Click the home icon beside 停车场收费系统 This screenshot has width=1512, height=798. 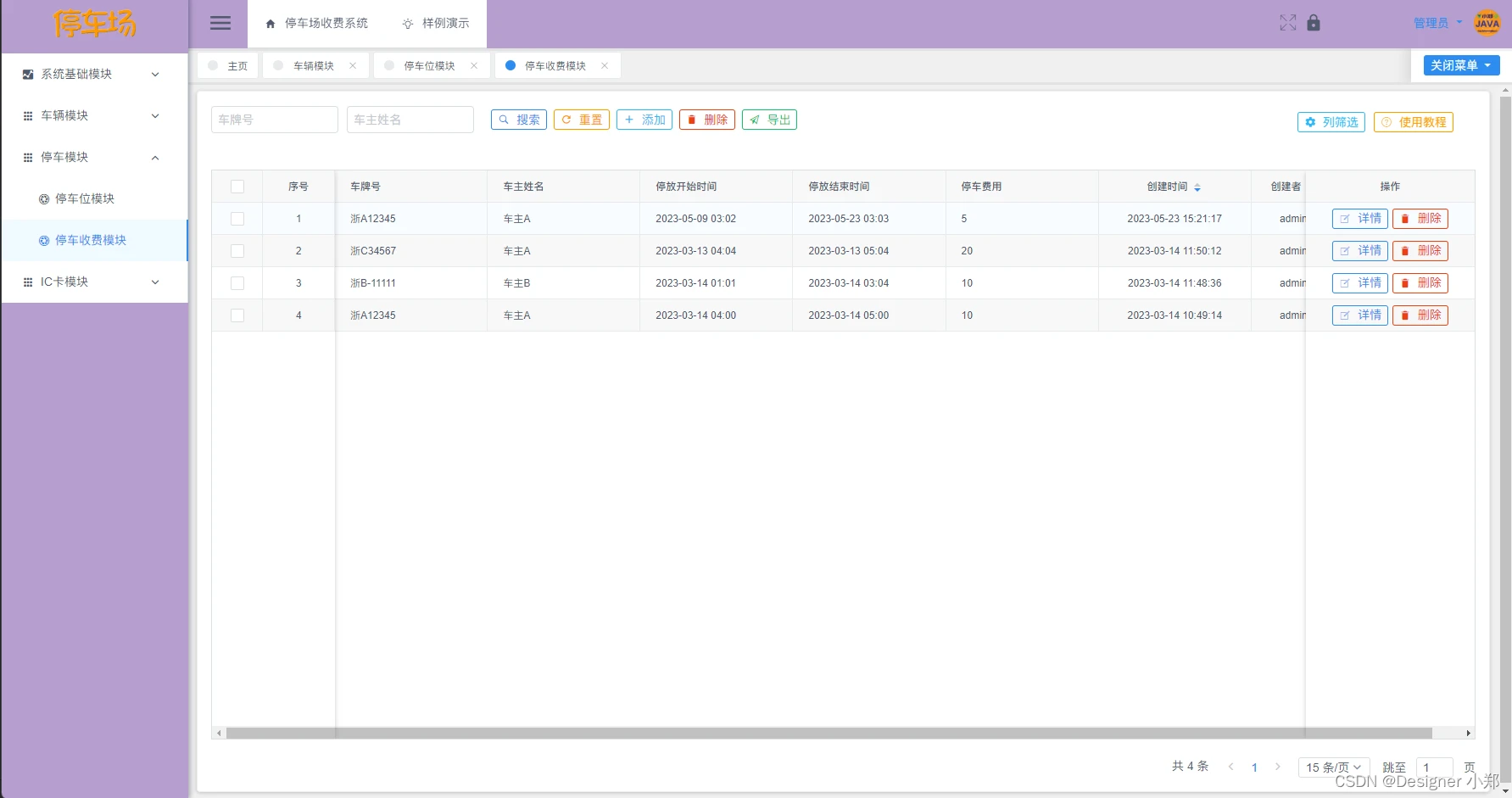tap(271, 24)
